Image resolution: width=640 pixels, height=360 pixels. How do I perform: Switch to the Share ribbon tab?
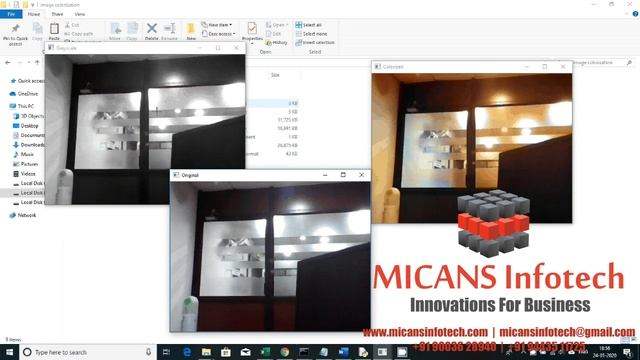[57, 14]
